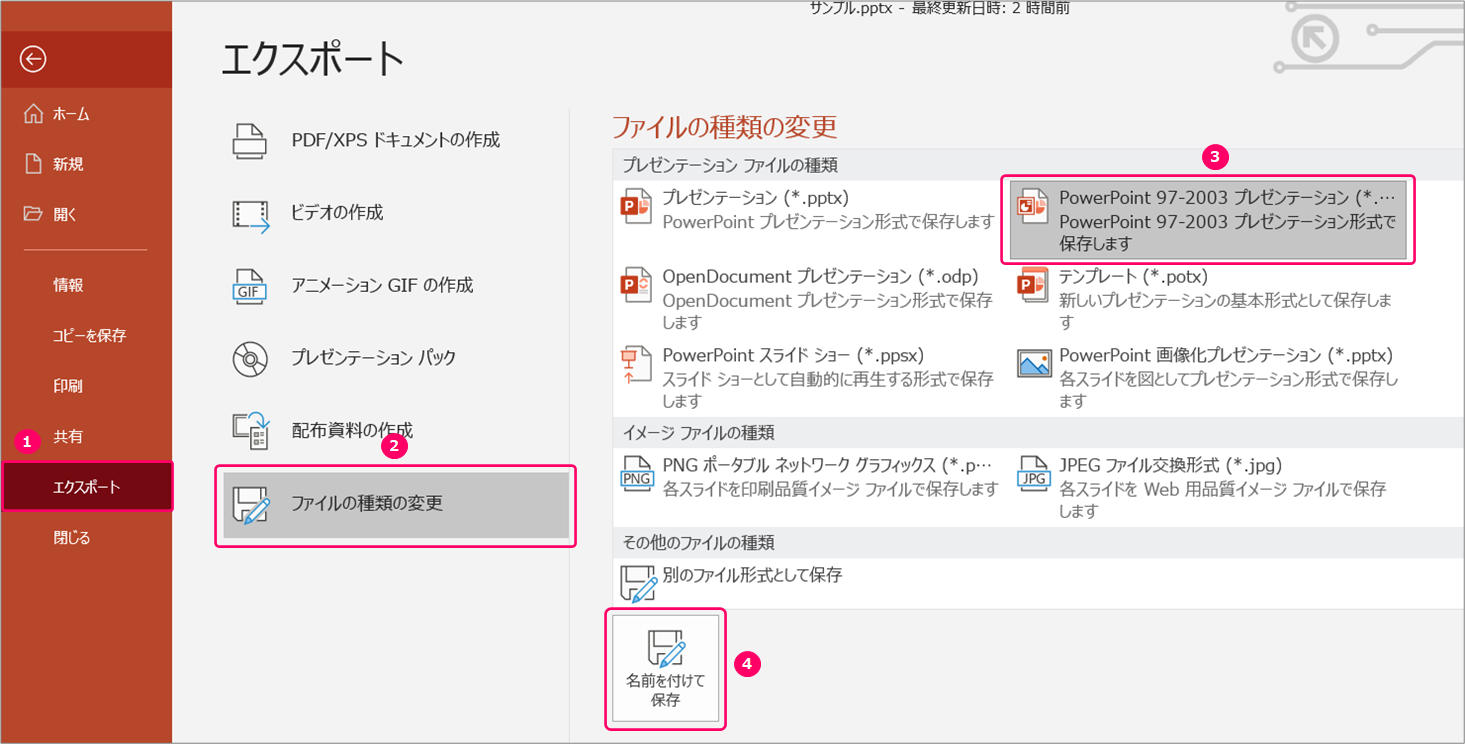Click the Create Handouts icon
1465x744 pixels.
251,430
